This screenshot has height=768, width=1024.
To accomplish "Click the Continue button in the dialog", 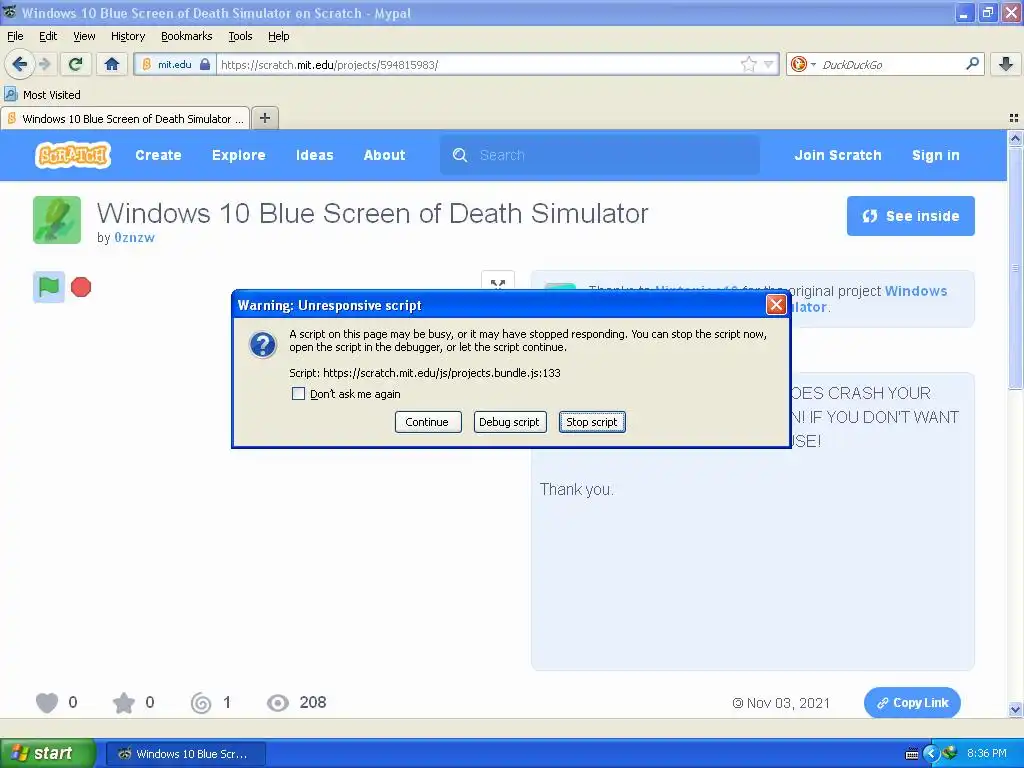I will click(x=428, y=422).
